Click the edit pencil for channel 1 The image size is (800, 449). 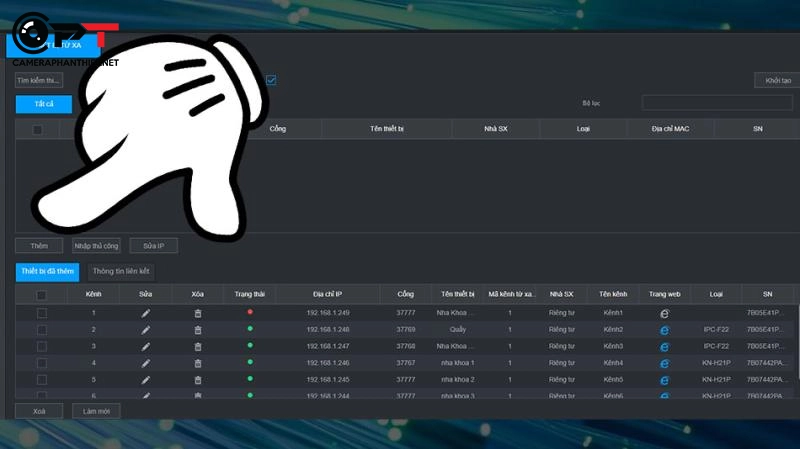pos(146,313)
